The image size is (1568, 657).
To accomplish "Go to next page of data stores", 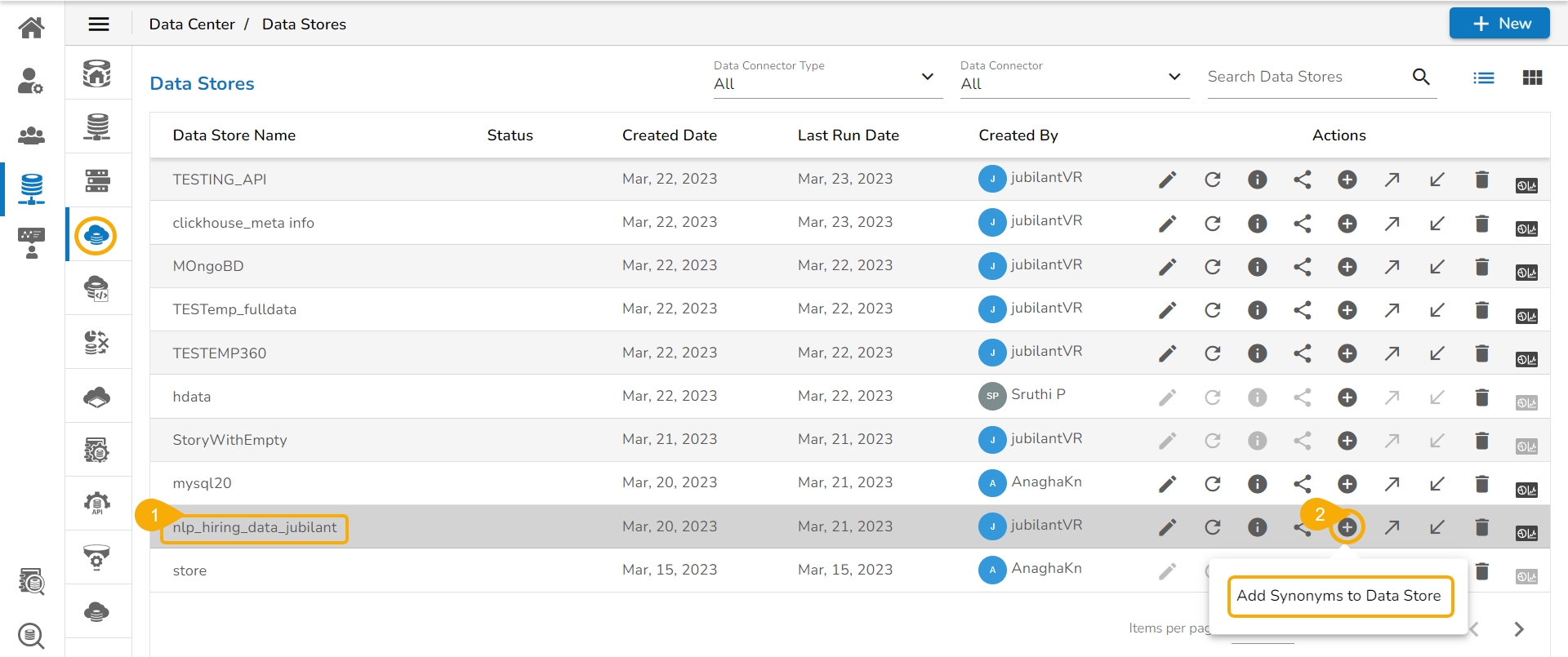I will tap(1518, 629).
